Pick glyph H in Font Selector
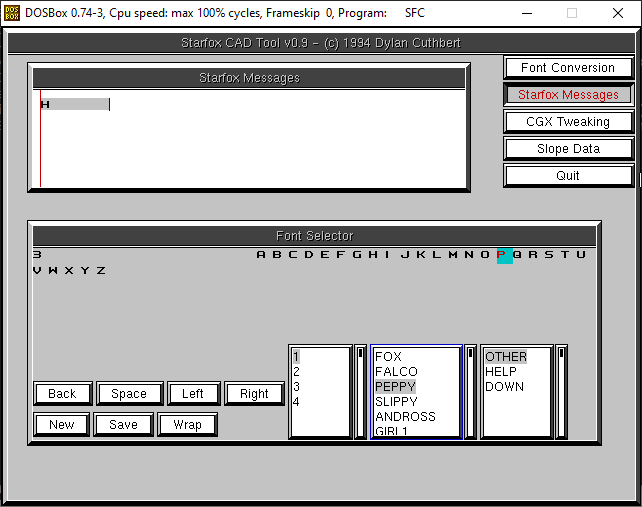Screen dimensions: 642x507 point(373,255)
